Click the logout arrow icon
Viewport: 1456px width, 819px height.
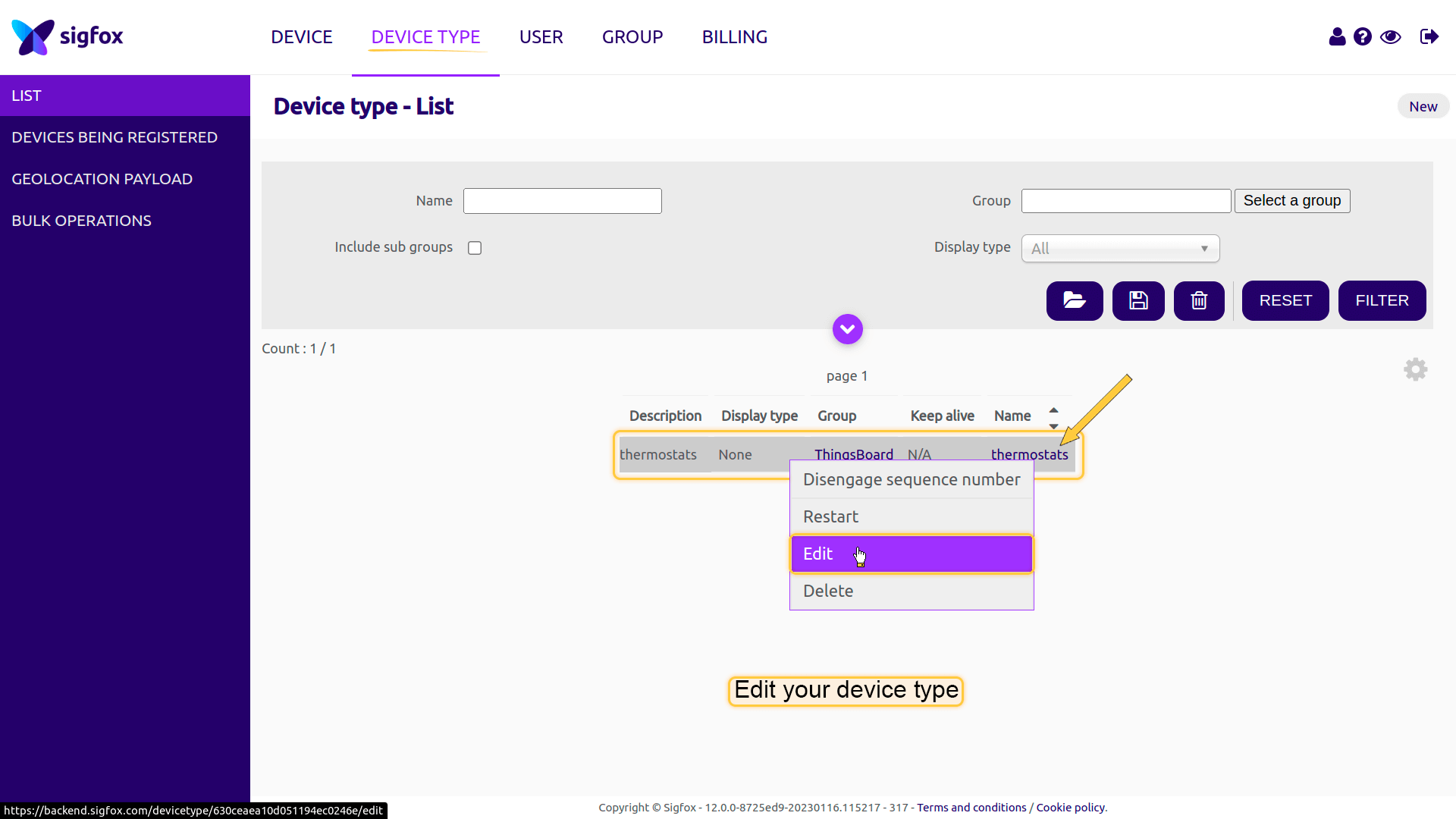pyautogui.click(x=1429, y=36)
